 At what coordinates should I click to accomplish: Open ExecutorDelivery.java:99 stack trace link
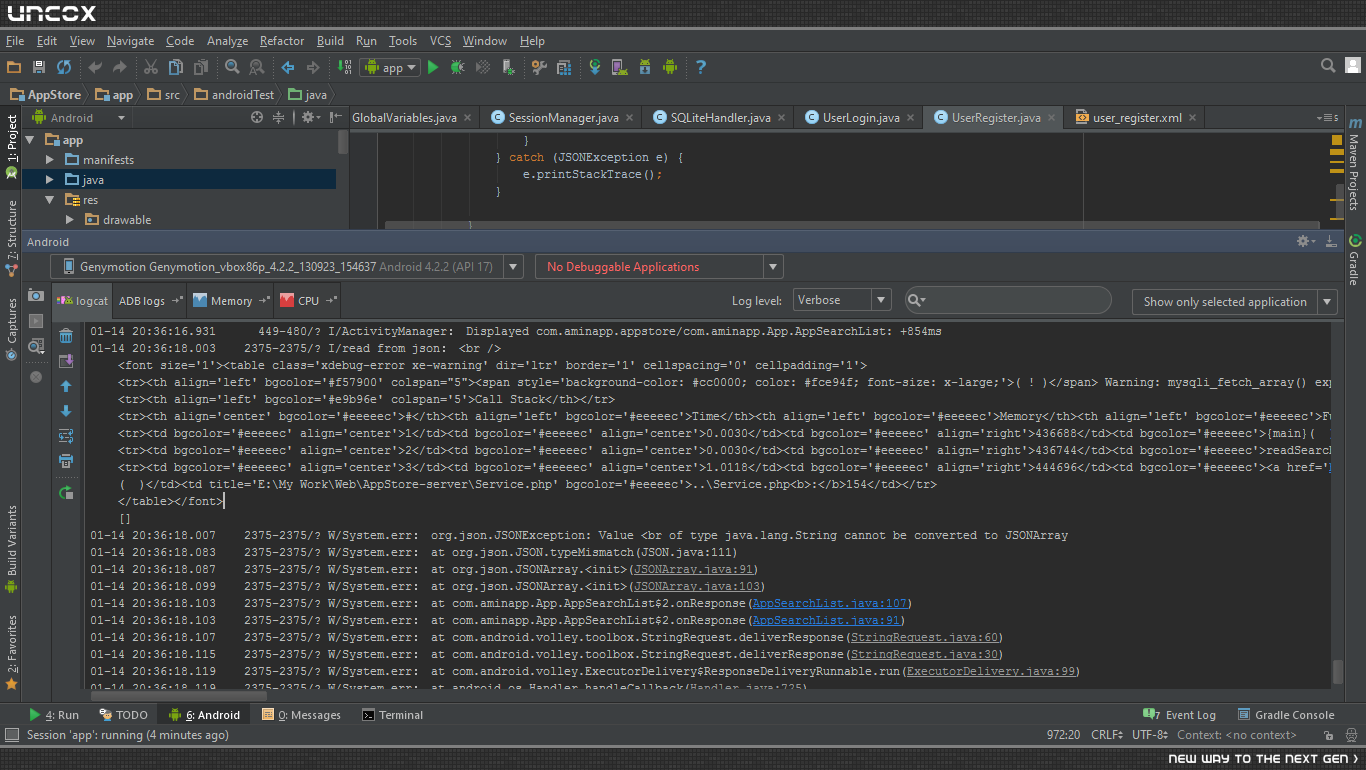click(x=989, y=671)
